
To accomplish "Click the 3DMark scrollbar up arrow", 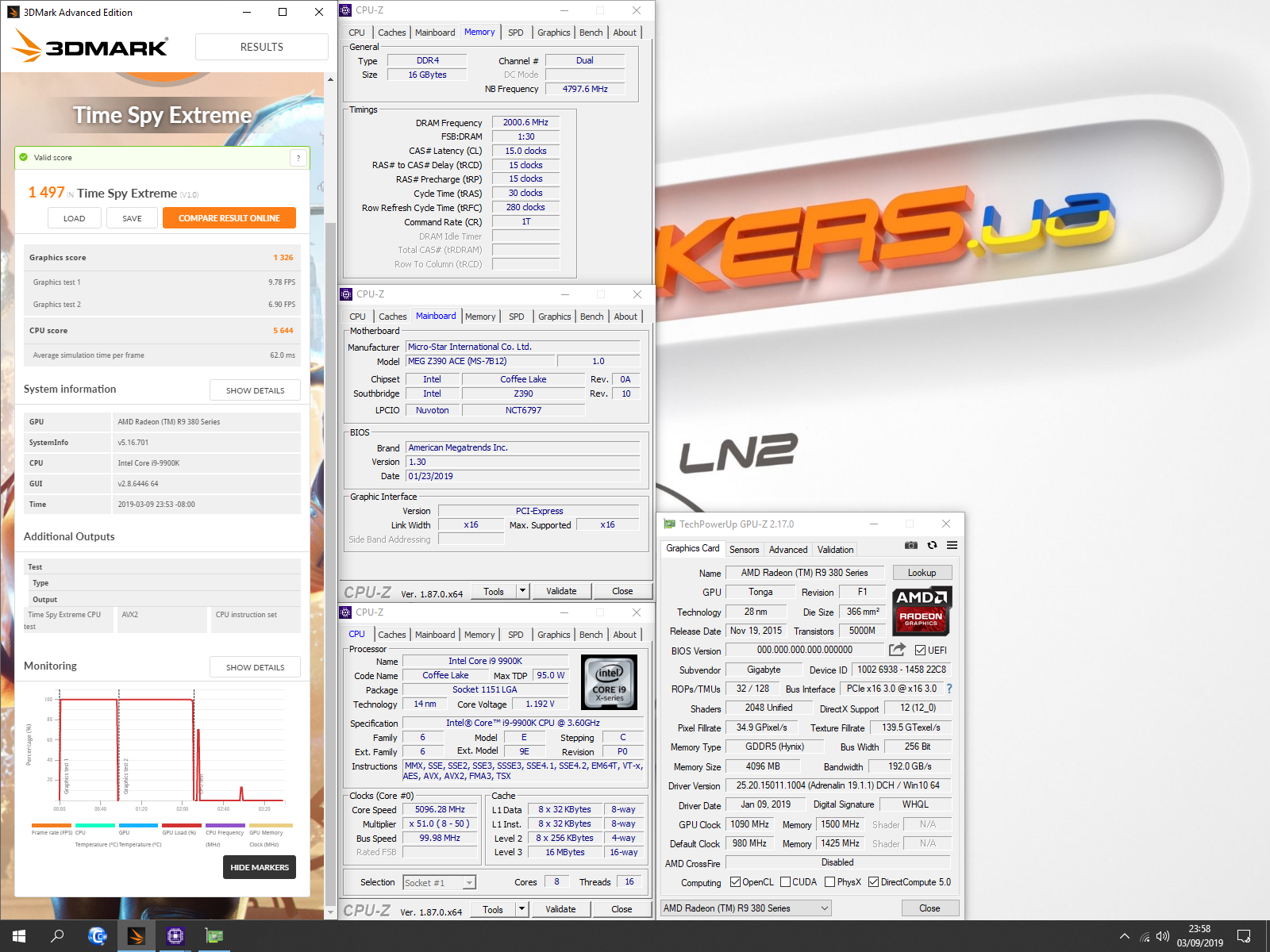I will [331, 79].
